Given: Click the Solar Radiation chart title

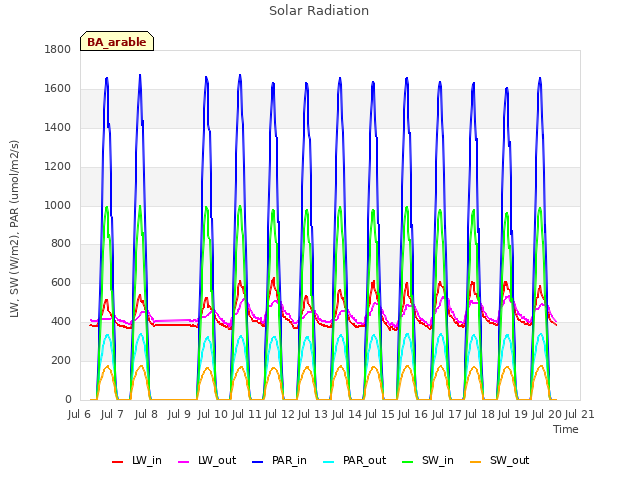Looking at the screenshot, I should tap(319, 11).
